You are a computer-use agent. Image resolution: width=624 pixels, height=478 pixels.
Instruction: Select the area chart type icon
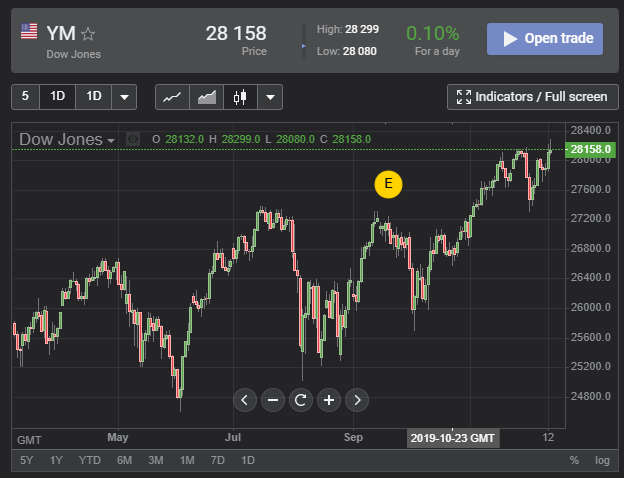coord(206,97)
